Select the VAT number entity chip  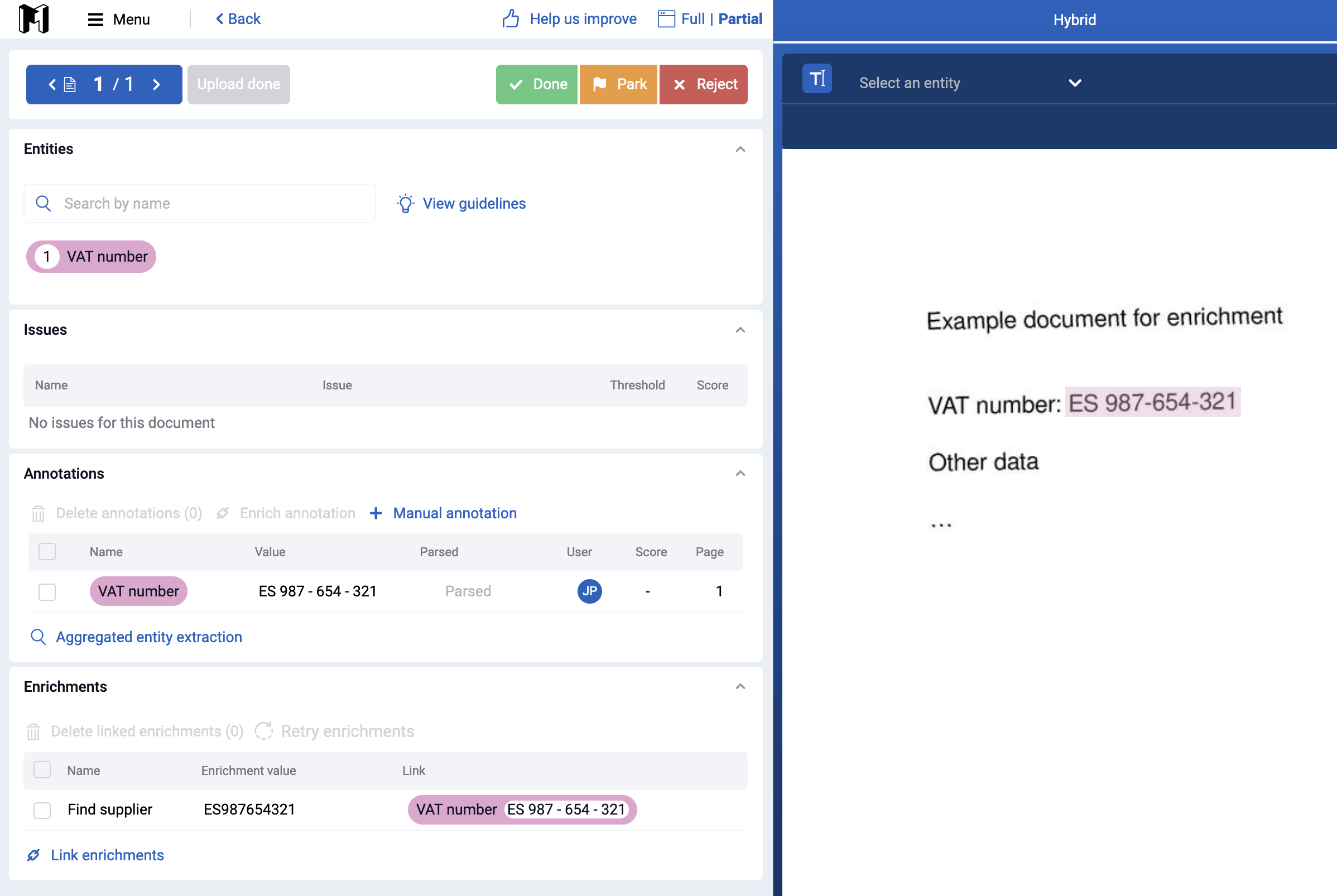click(92, 257)
